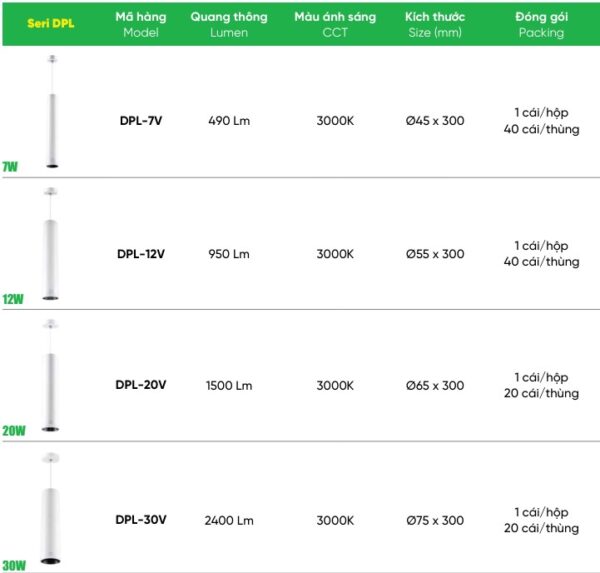The height and width of the screenshot is (573, 600).
Task: Click the DPL-12V pendant lamp image
Action: pos(51,244)
